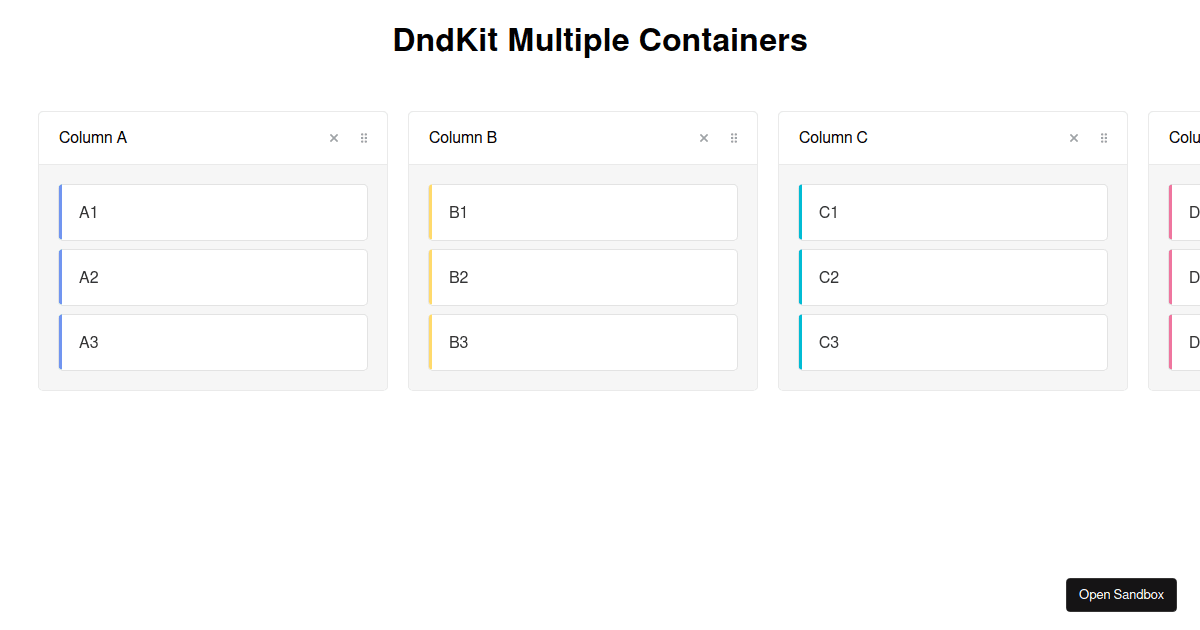Select the B1 card in Column B
1200x630 pixels.
pos(582,212)
